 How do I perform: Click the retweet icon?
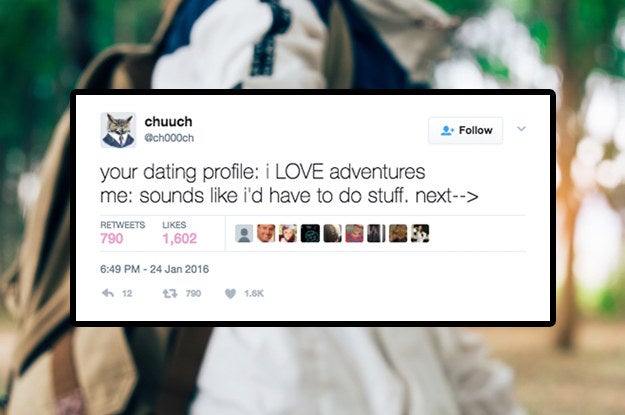(170, 293)
